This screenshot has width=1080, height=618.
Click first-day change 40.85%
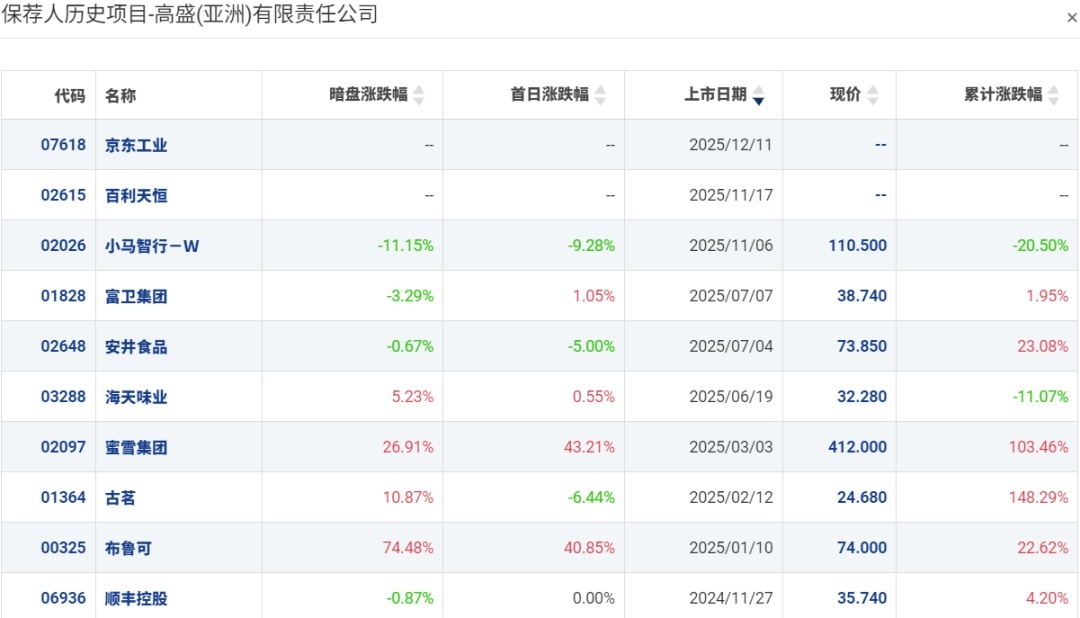tap(590, 547)
